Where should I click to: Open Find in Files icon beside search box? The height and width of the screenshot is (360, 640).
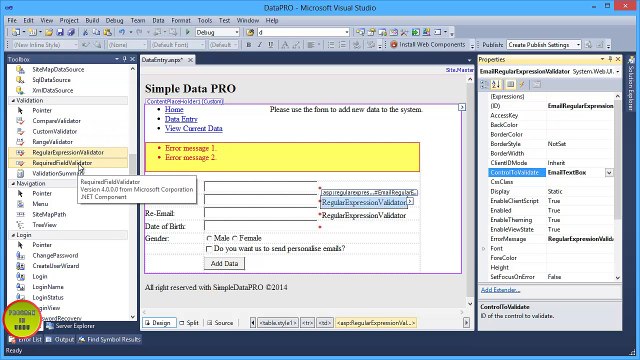[250, 32]
